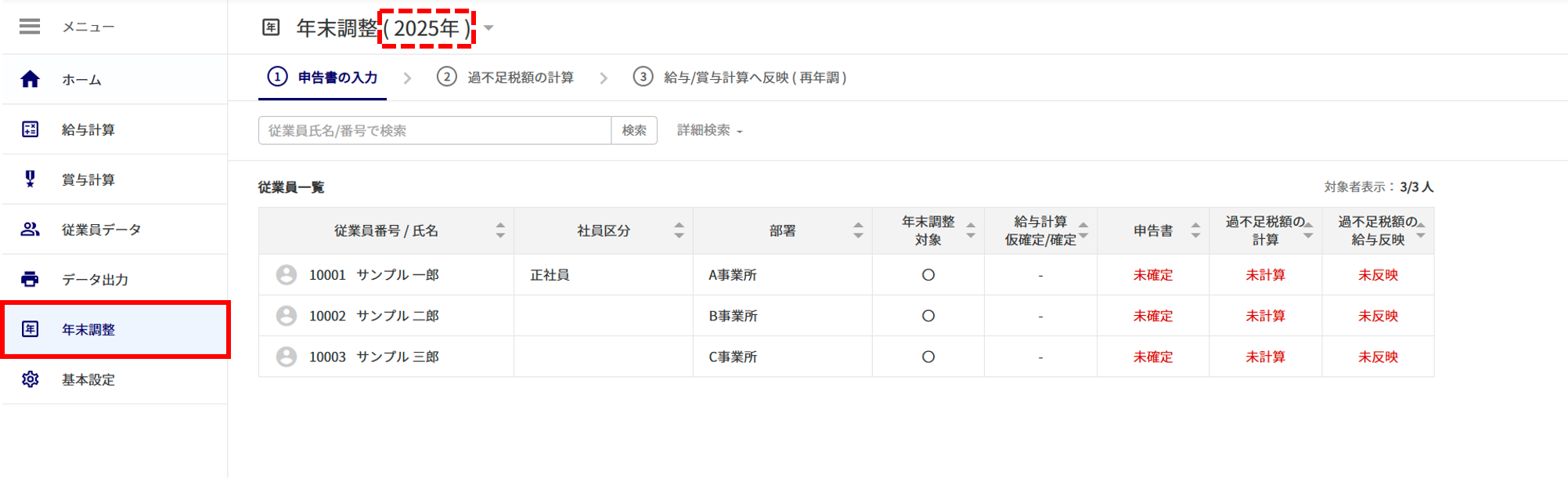Sort by 従業員番号 / 氏名 column
Image resolution: width=1568 pixels, height=478 pixels.
(500, 230)
